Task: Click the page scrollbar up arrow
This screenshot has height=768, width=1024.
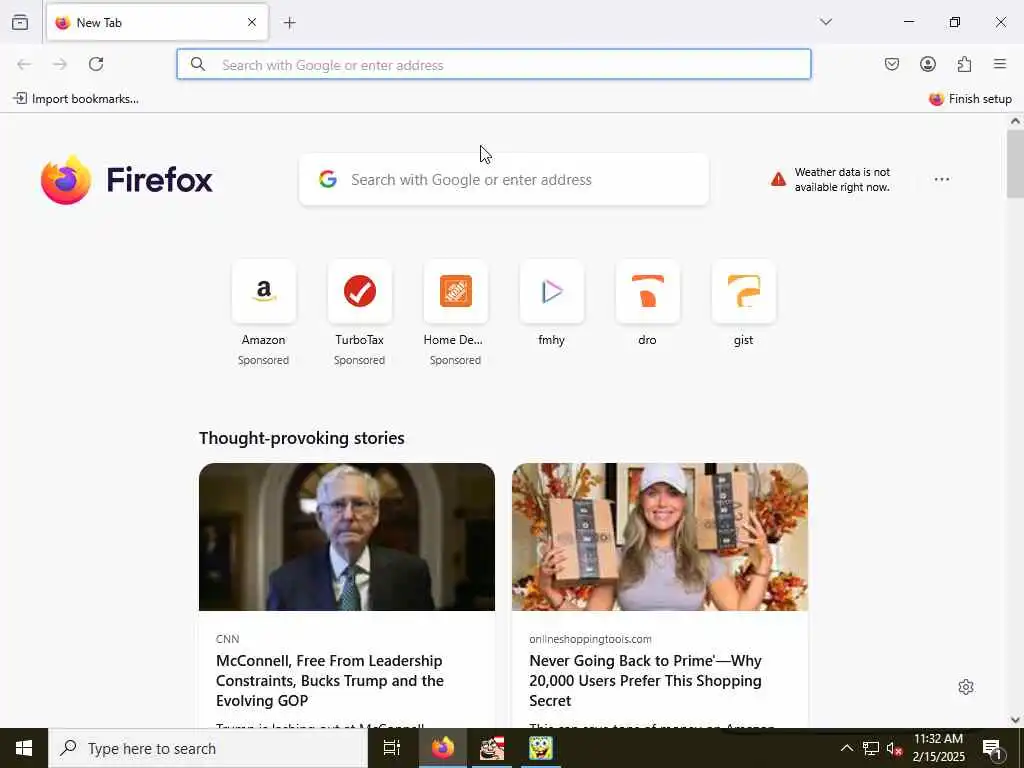Action: point(1015,121)
